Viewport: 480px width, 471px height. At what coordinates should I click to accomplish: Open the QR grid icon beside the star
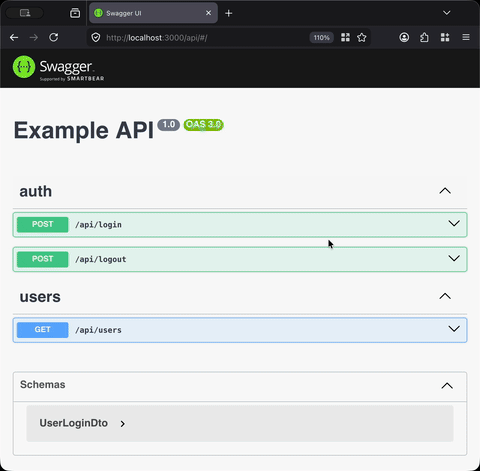point(345,37)
